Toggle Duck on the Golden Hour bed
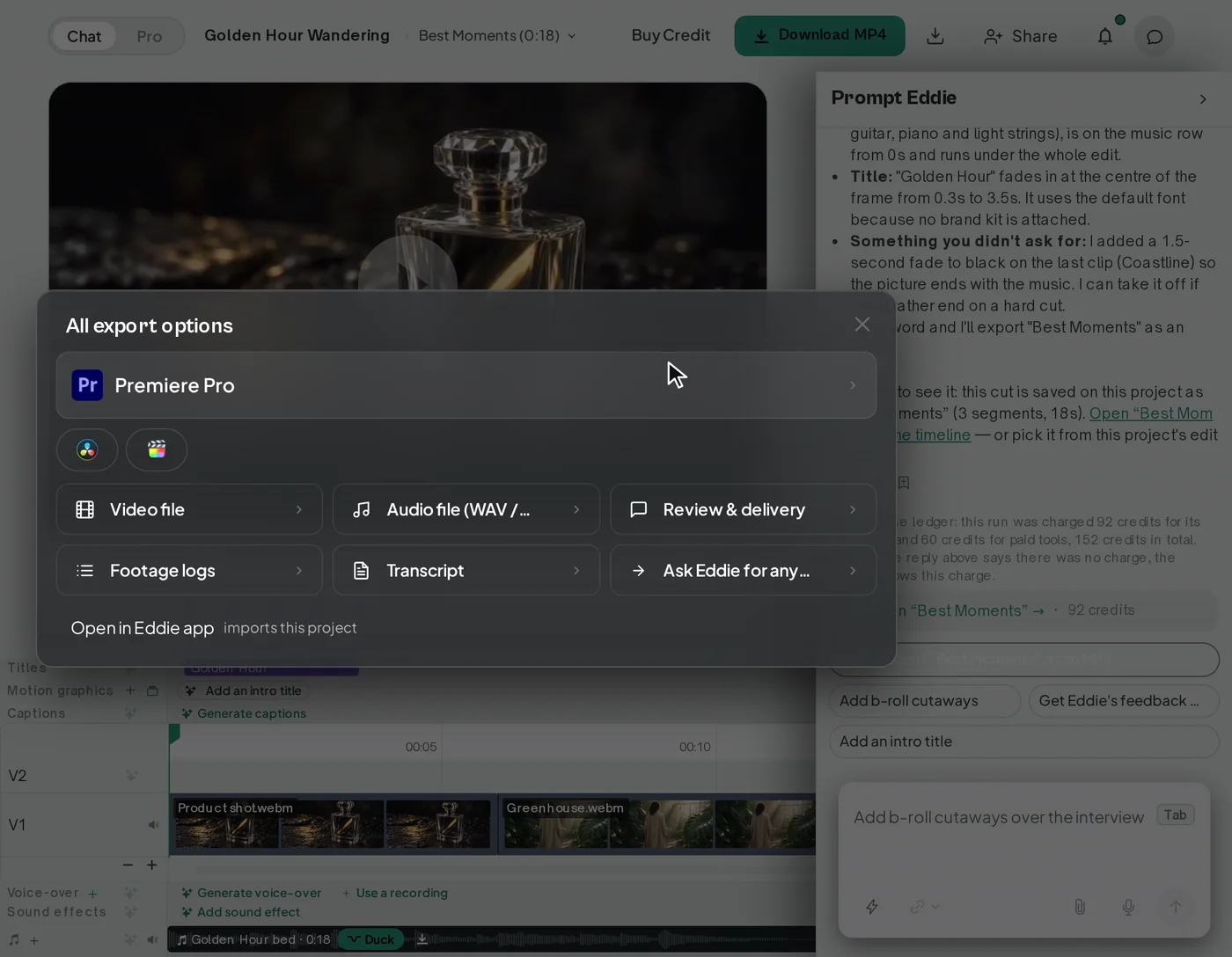This screenshot has width=1232, height=957. 370,939
